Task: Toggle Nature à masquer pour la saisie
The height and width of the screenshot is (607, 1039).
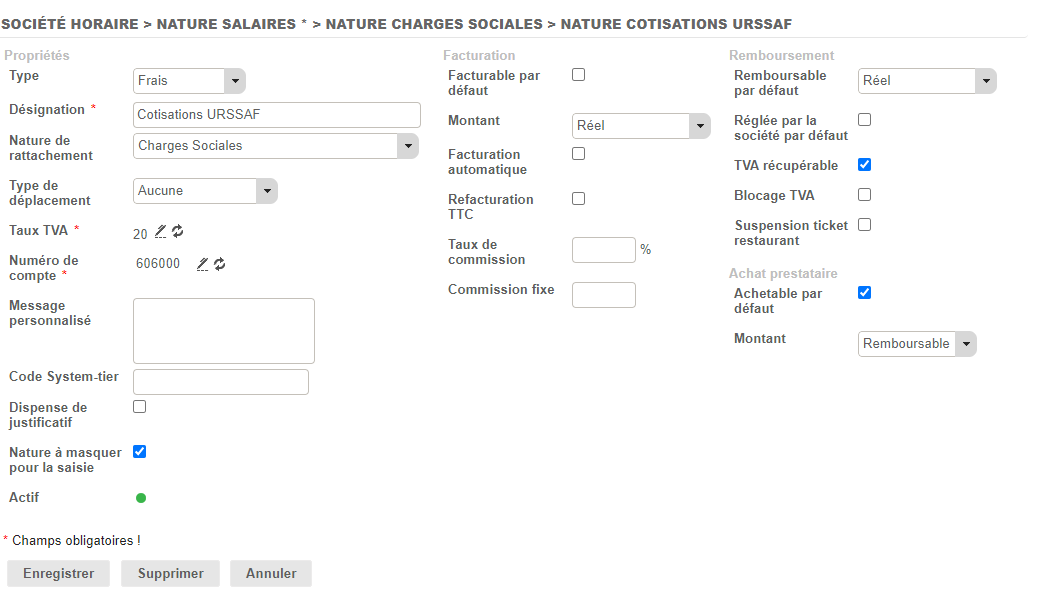Action: [140, 452]
